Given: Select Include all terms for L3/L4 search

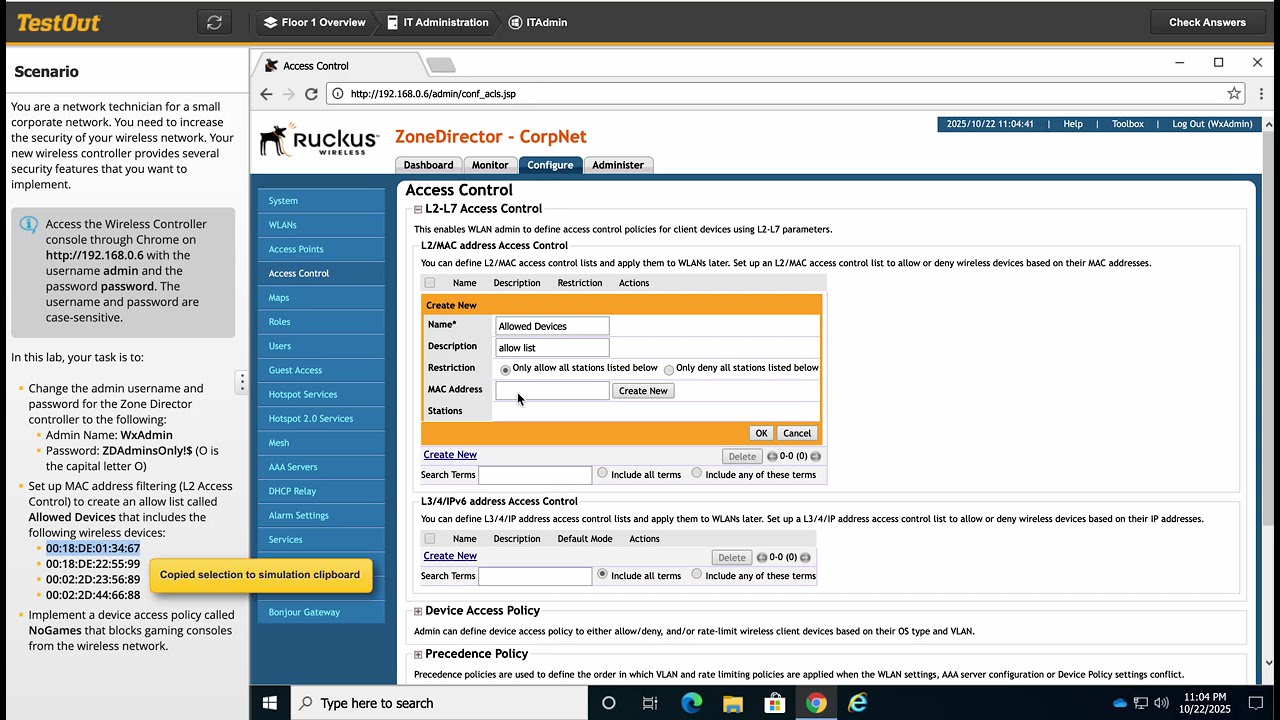Looking at the screenshot, I should (602, 575).
